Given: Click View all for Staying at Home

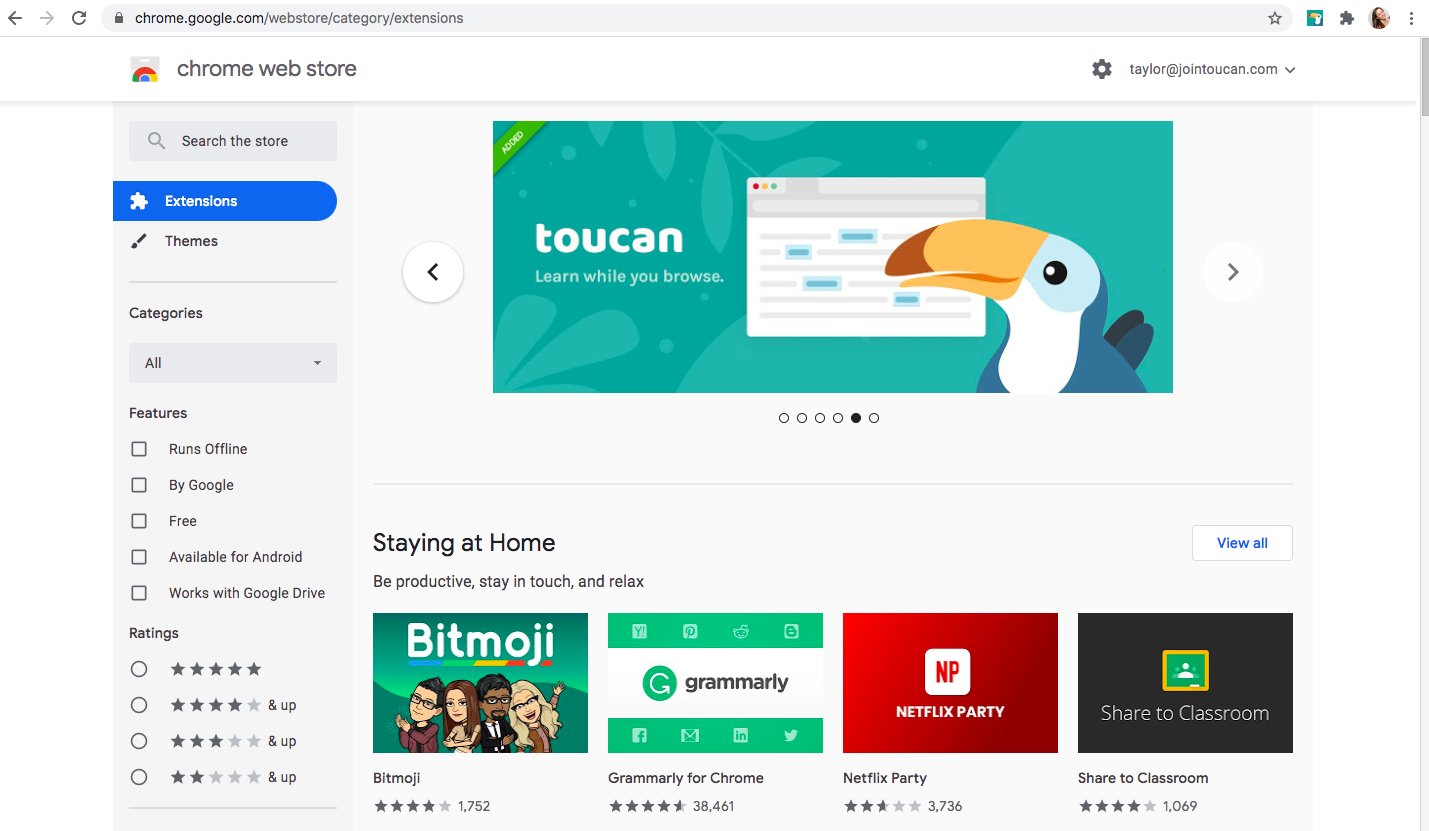Looking at the screenshot, I should [1242, 543].
